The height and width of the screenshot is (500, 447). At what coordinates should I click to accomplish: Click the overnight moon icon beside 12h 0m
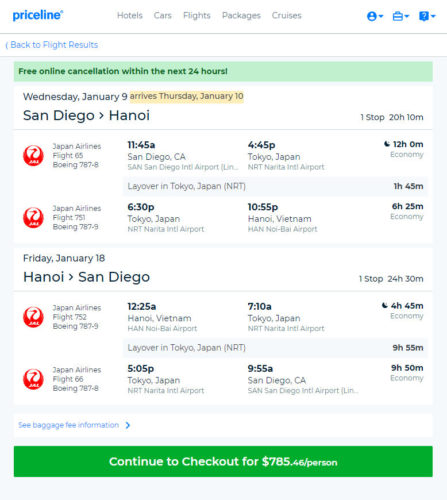387,144
